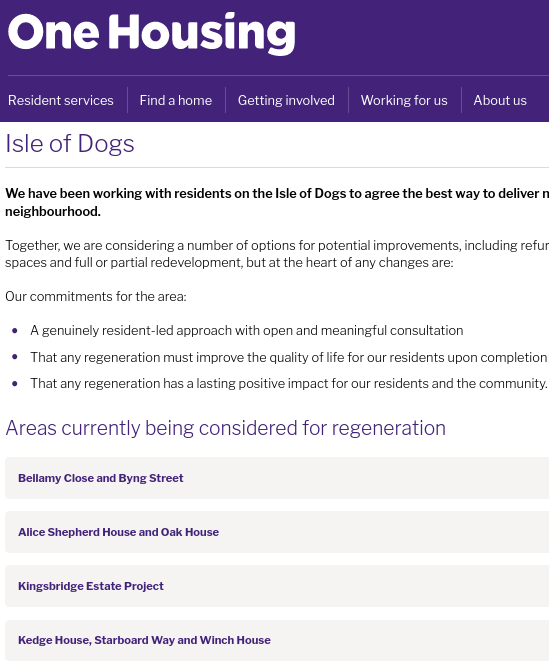Click the One Housing logo
Screen dimensions: 549x670
(151, 33)
